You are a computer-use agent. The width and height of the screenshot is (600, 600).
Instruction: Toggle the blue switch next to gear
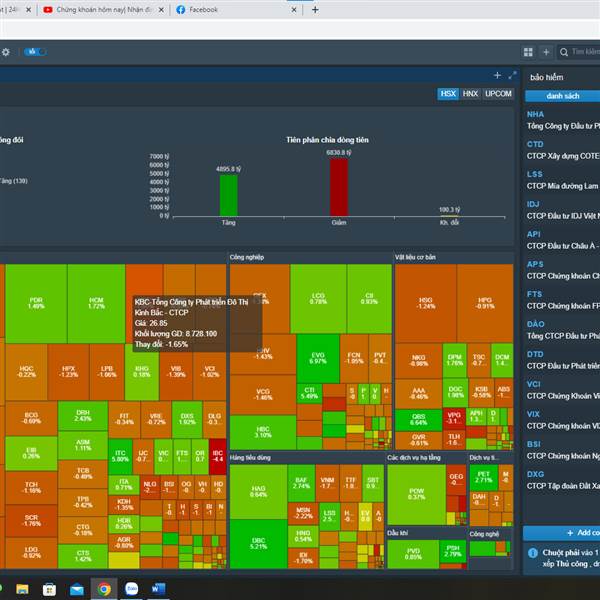click(35, 52)
